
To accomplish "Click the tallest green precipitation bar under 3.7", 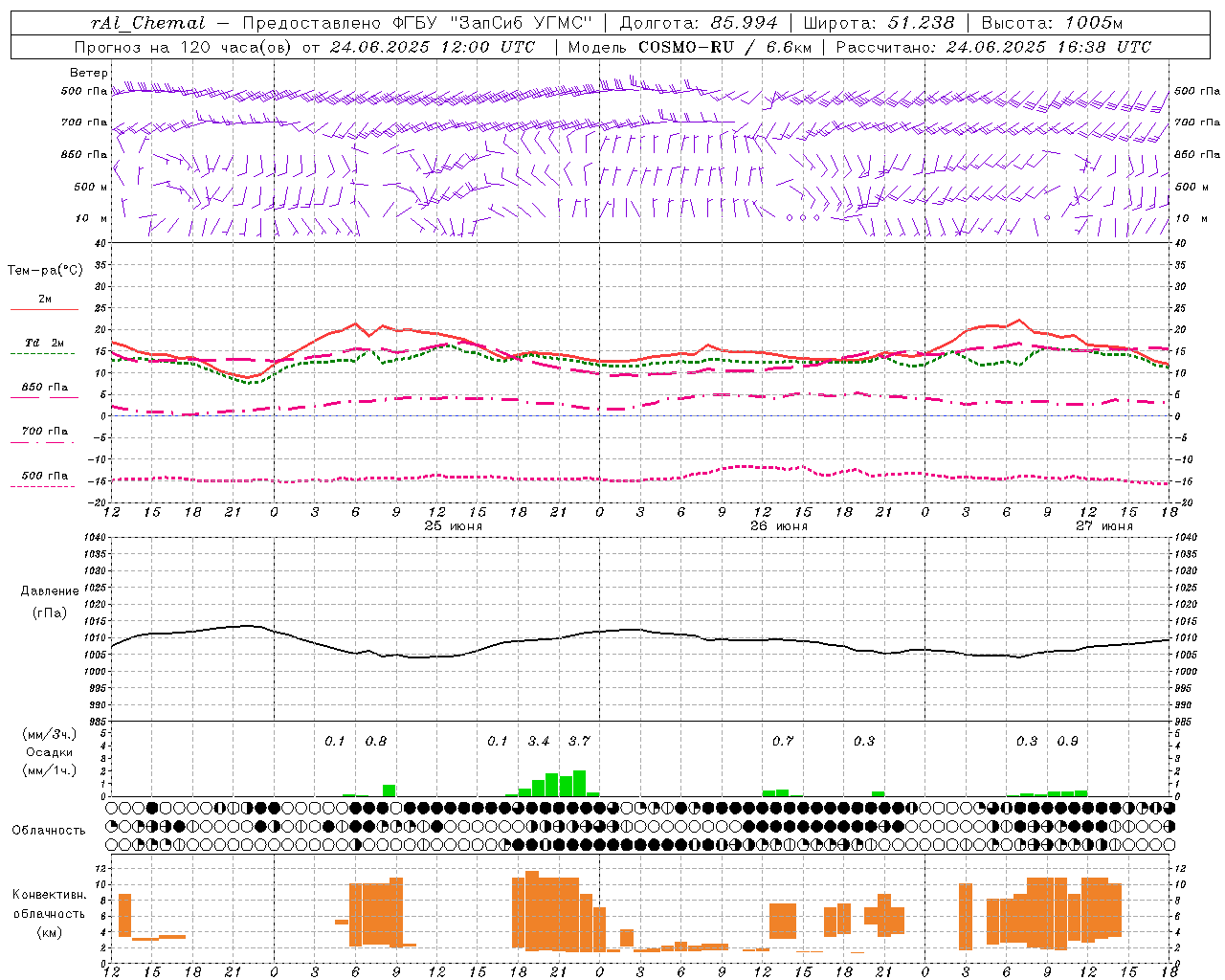I will [x=580, y=783].
